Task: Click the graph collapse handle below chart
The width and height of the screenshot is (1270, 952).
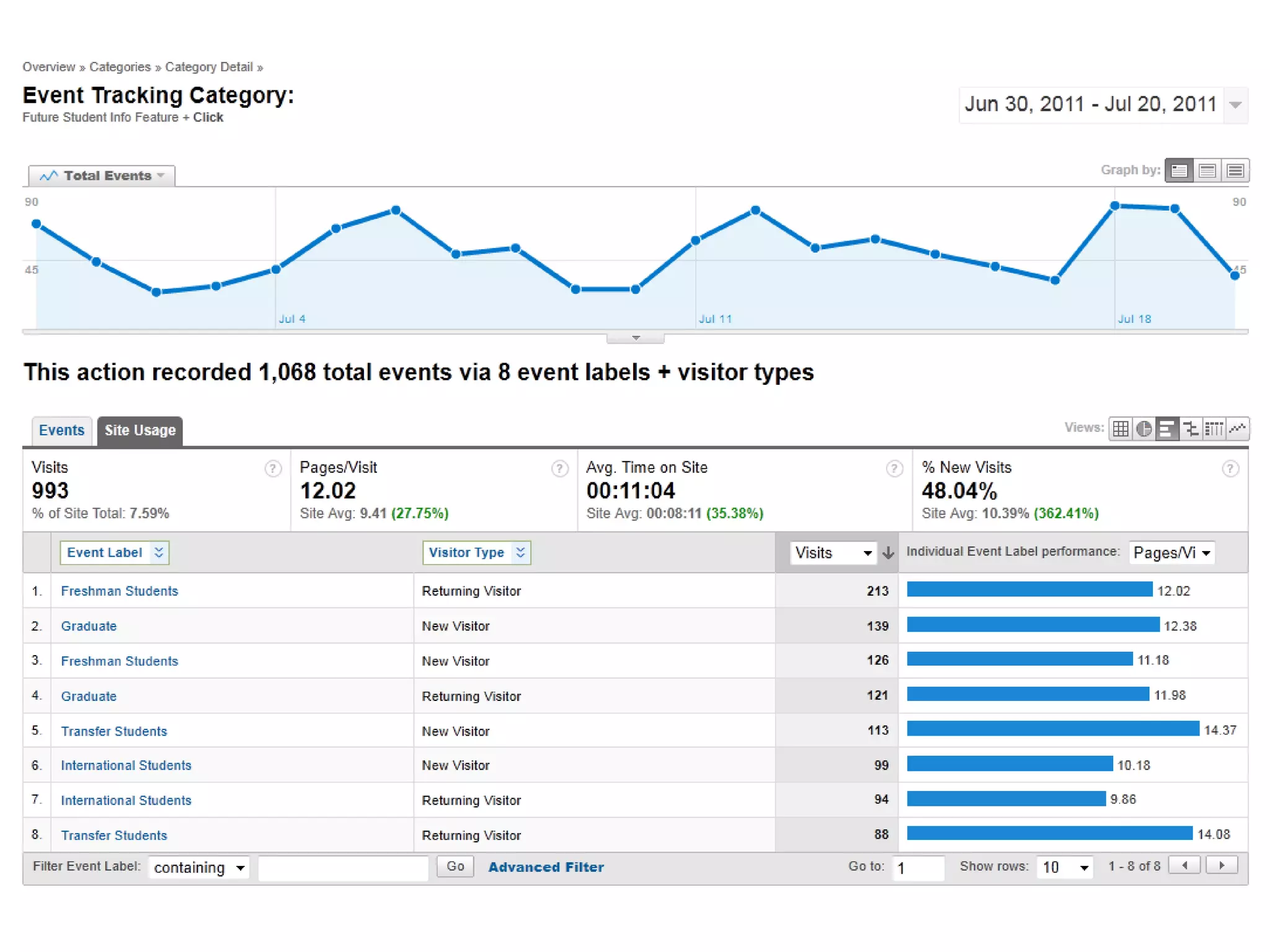Action: pos(635,338)
